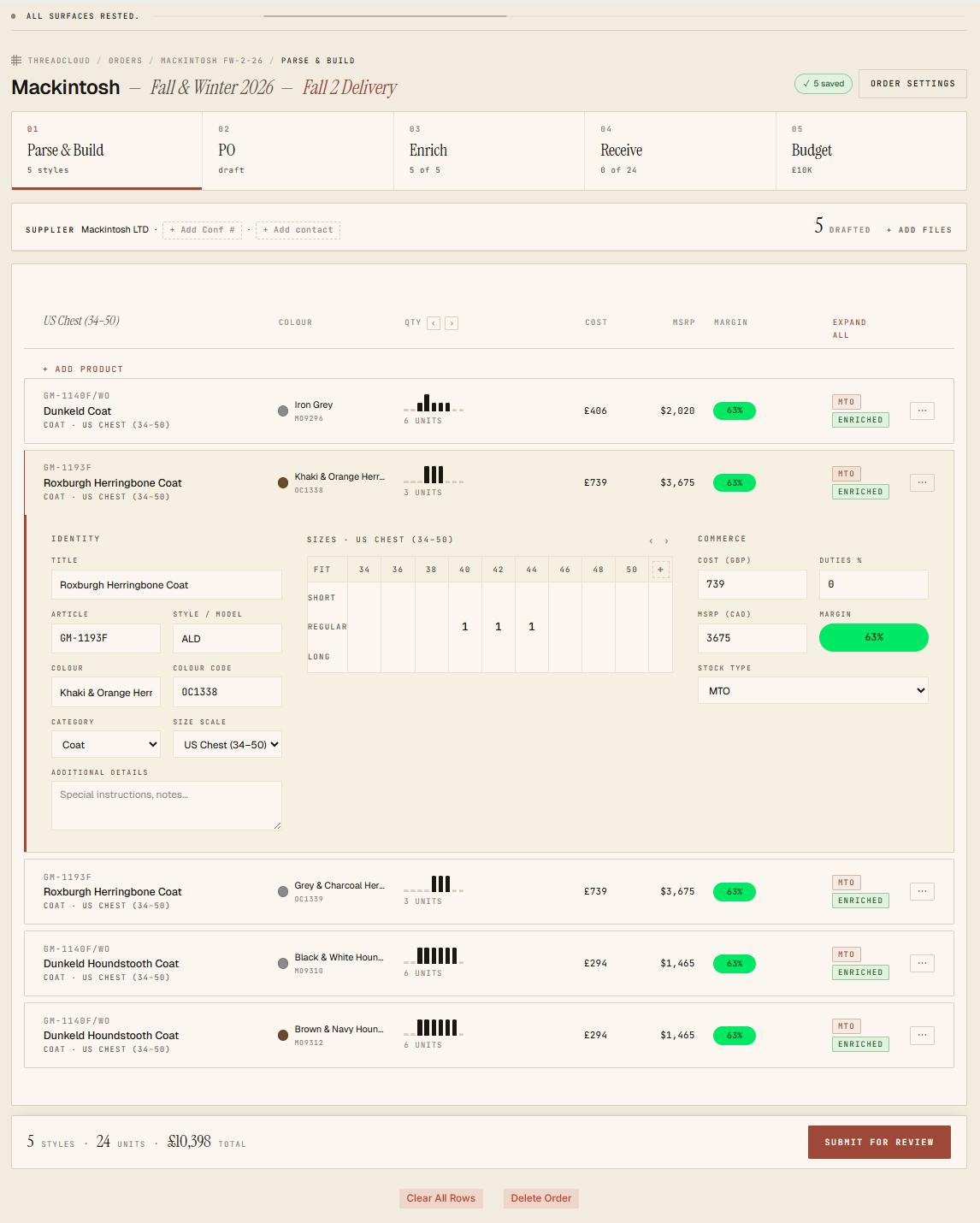Image resolution: width=980 pixels, height=1223 pixels.
Task: Go to next sizes with right chevron
Action: [x=666, y=541]
